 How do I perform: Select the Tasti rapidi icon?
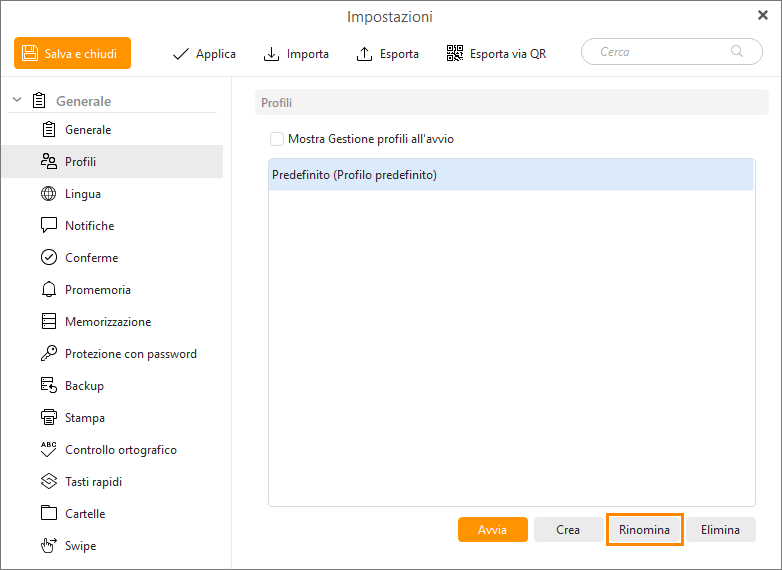[x=48, y=482]
